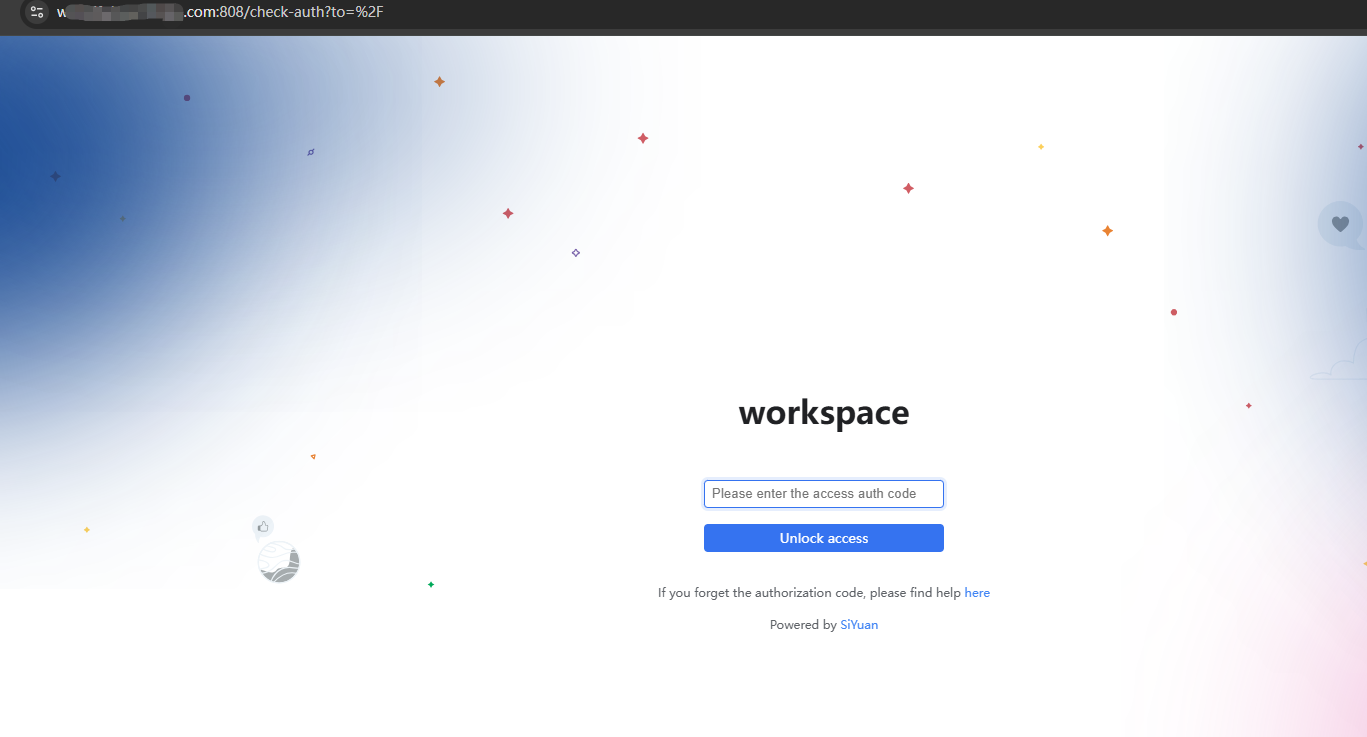Click the red dot below the heart bubble
The height and width of the screenshot is (737, 1367).
pos(1174,312)
